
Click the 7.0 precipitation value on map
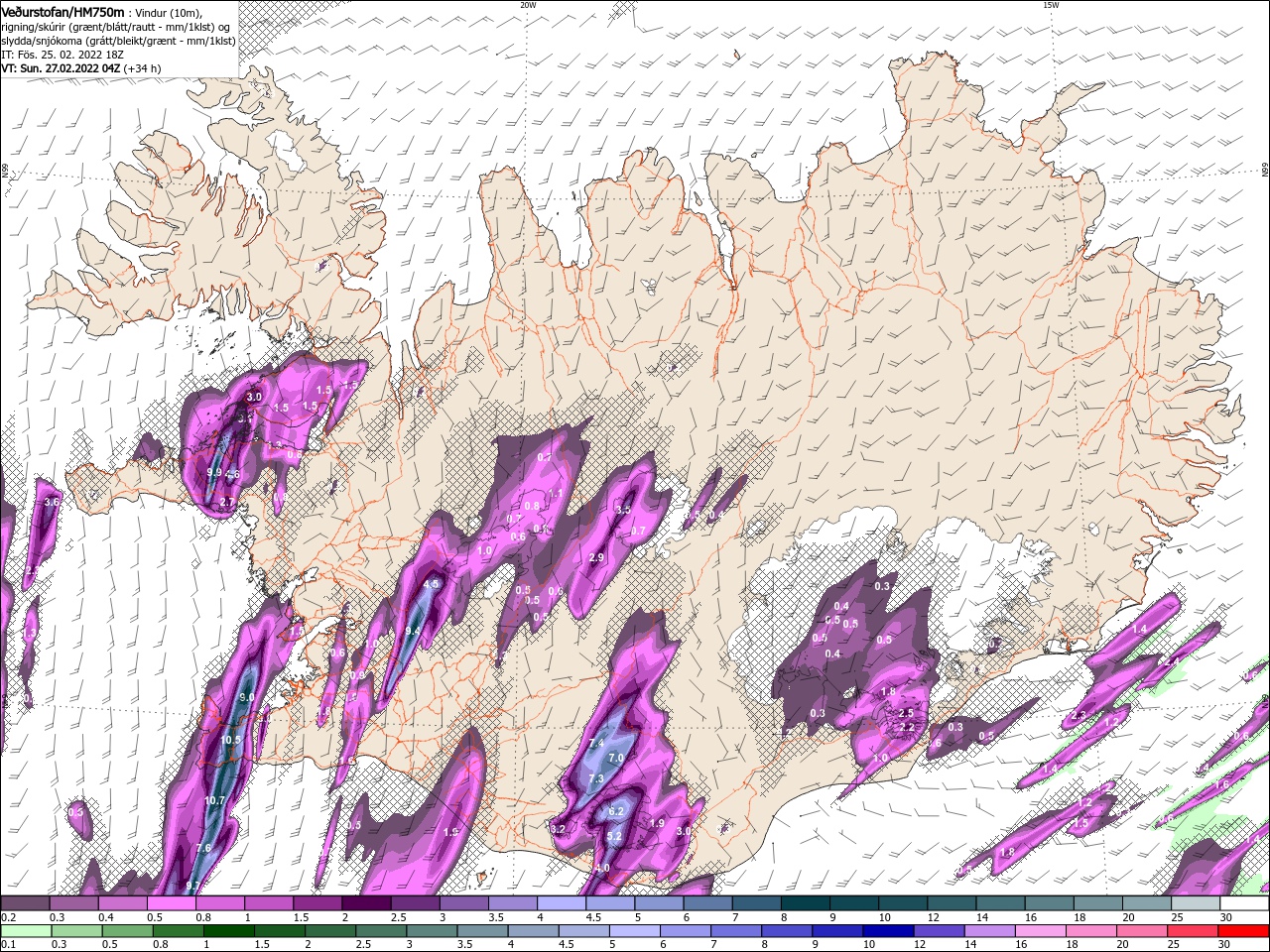615,758
